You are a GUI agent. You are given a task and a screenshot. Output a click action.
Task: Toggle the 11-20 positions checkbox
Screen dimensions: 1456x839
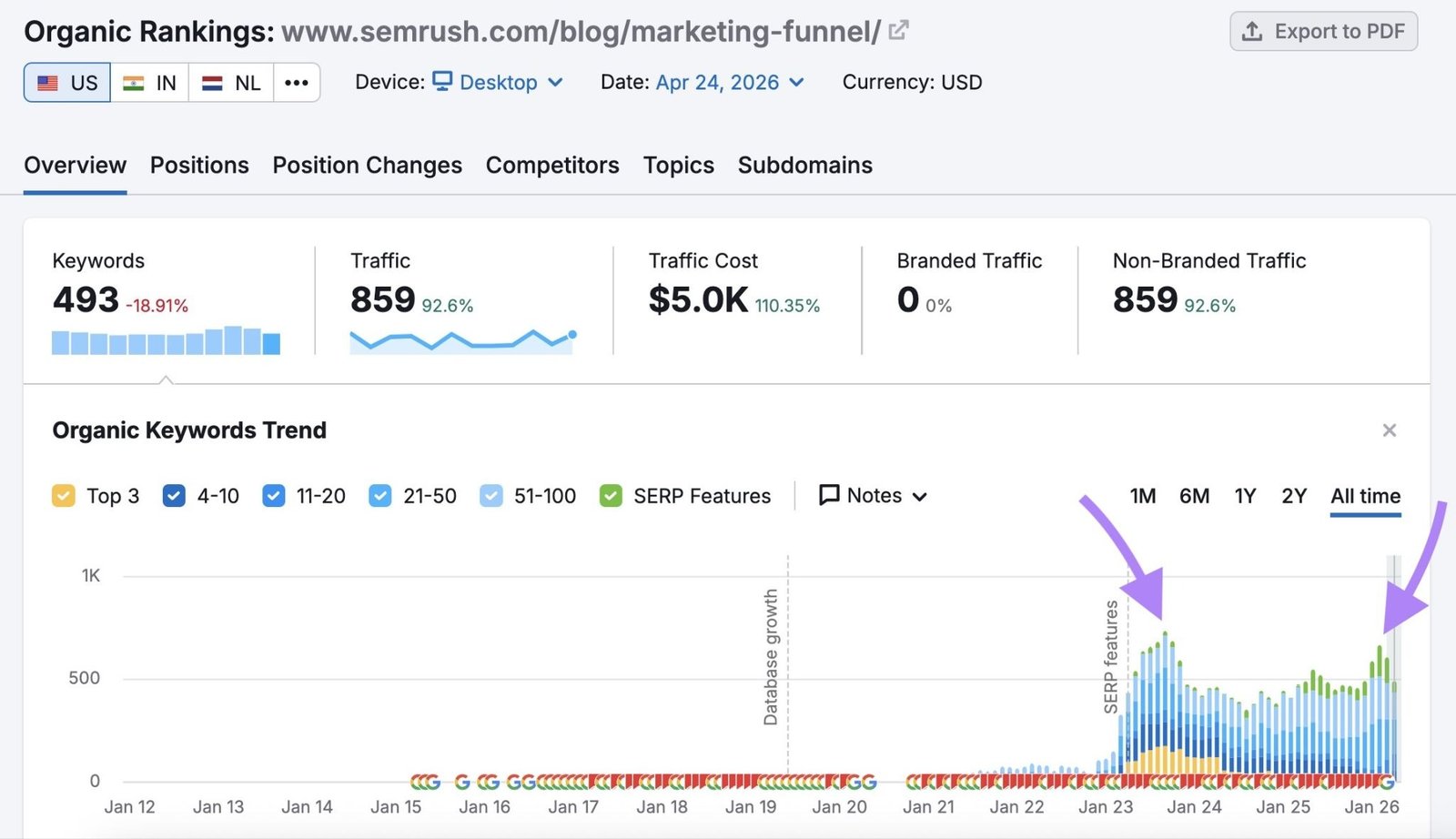[274, 496]
